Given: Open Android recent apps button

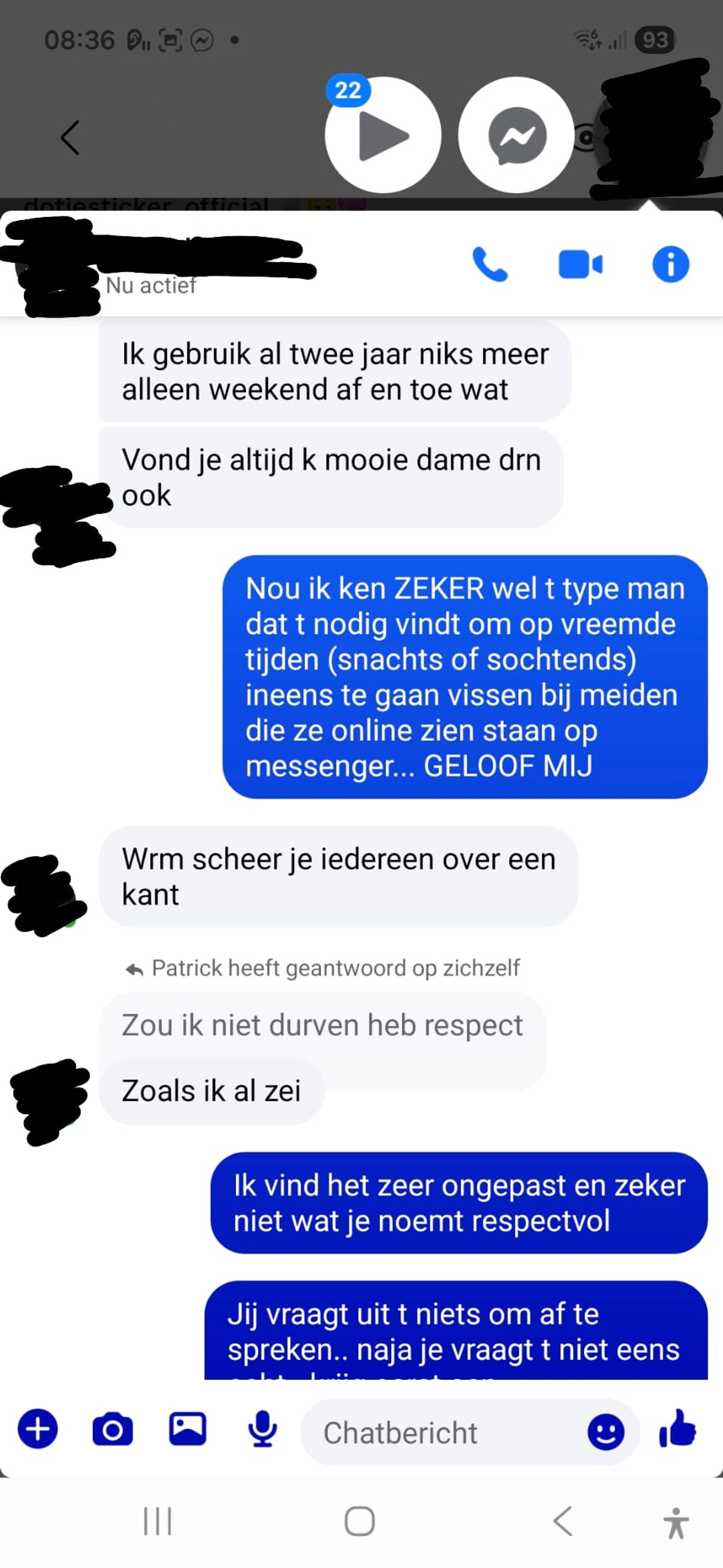Looking at the screenshot, I should tap(158, 1521).
